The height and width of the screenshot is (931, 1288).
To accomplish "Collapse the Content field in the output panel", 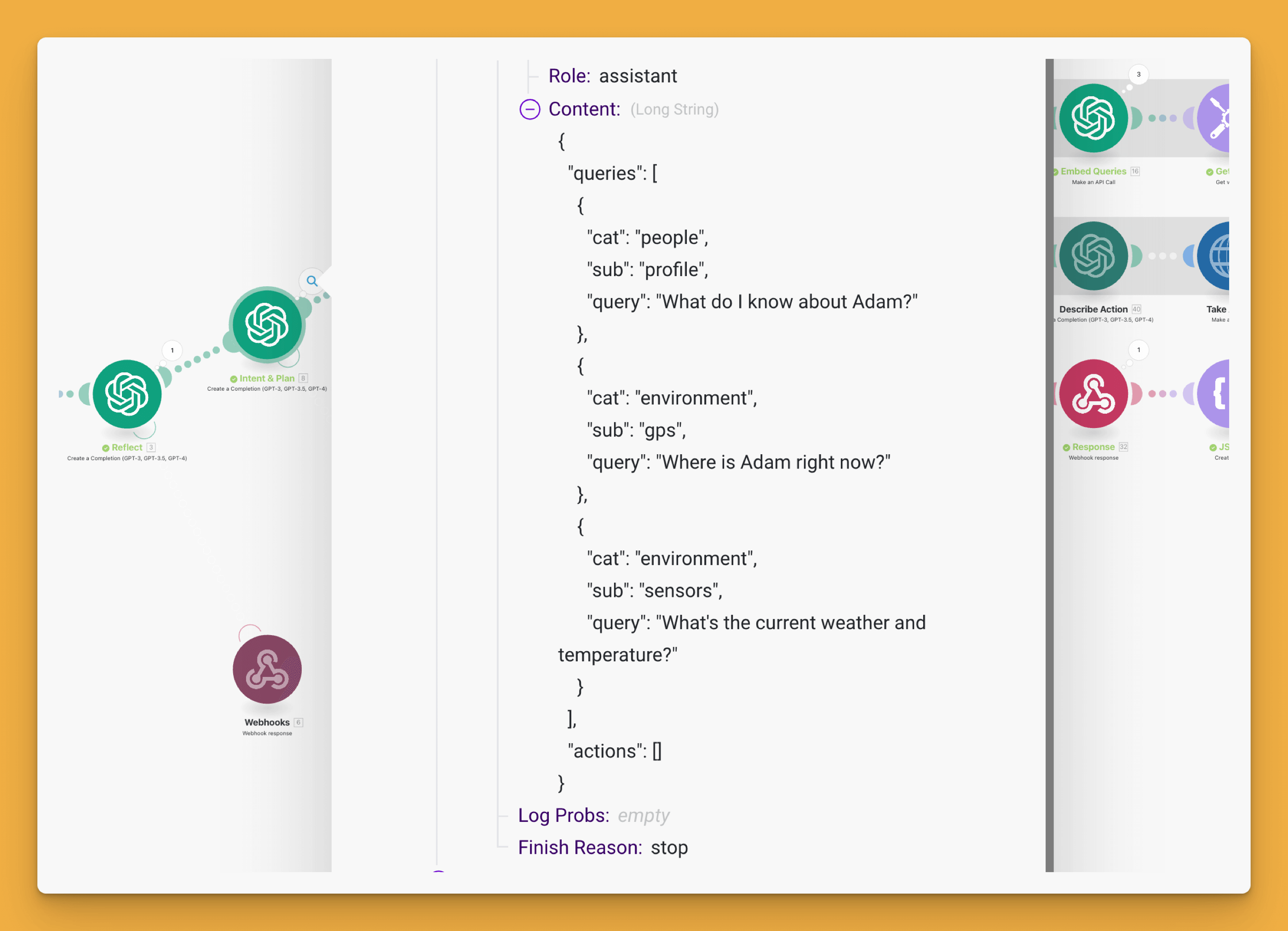I will (529, 110).
